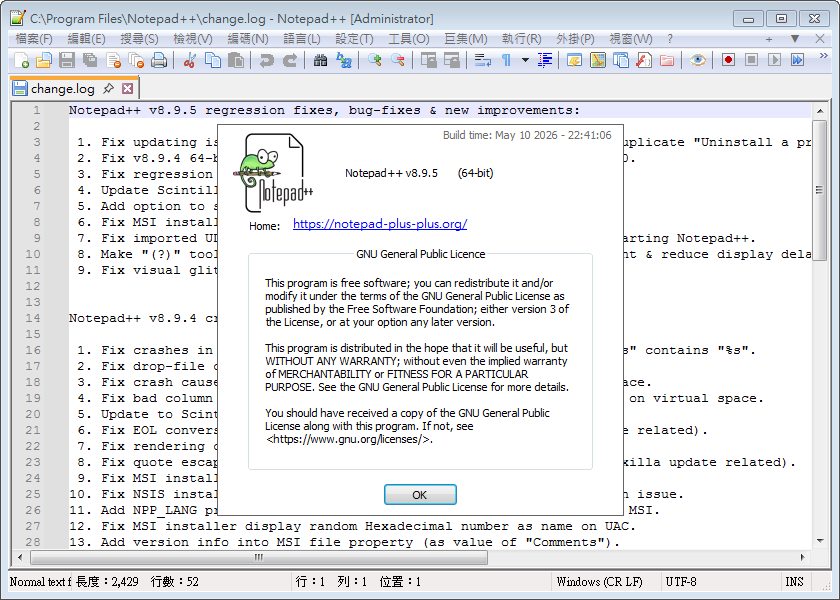Start macro recording with the red dot
The image size is (840, 600).
click(728, 60)
